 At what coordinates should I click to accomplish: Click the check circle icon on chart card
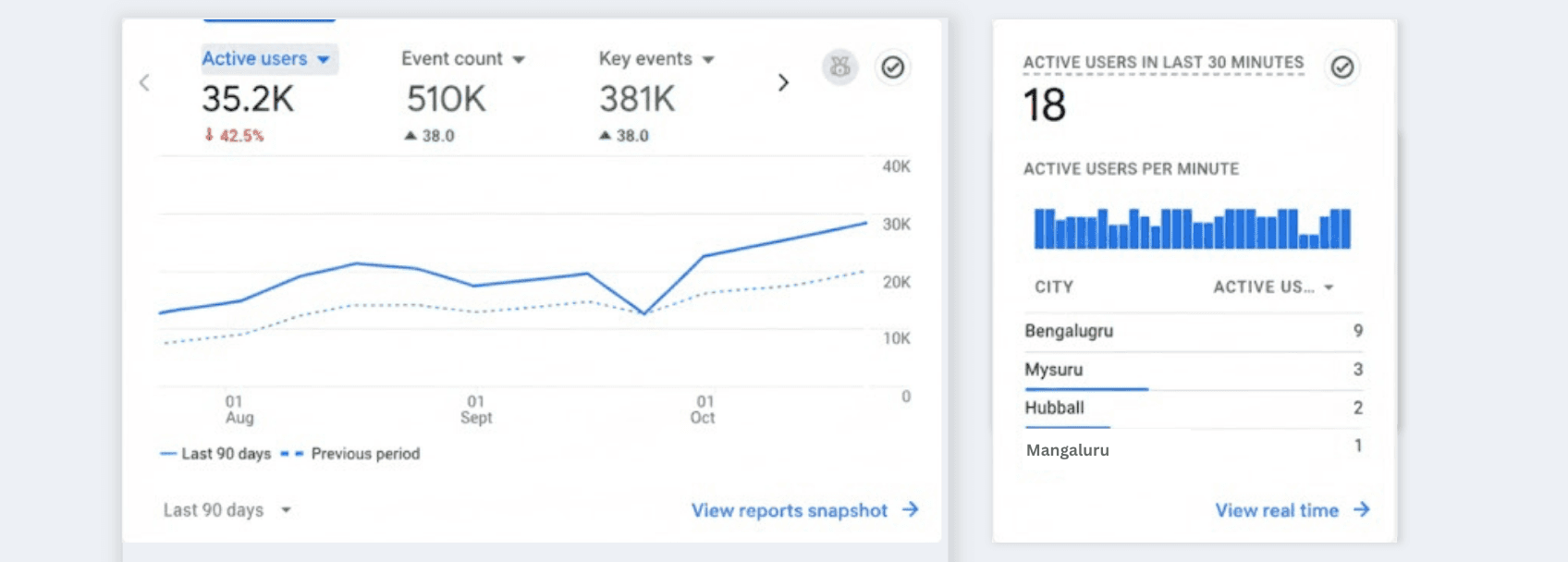[892, 67]
